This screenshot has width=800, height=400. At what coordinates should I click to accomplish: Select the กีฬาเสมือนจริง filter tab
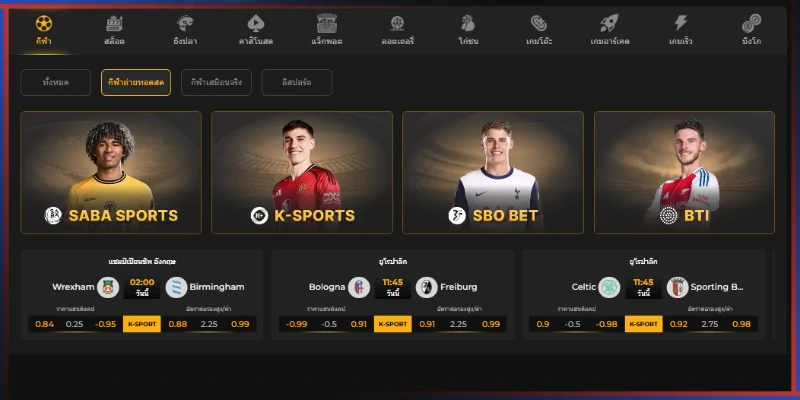click(216, 83)
